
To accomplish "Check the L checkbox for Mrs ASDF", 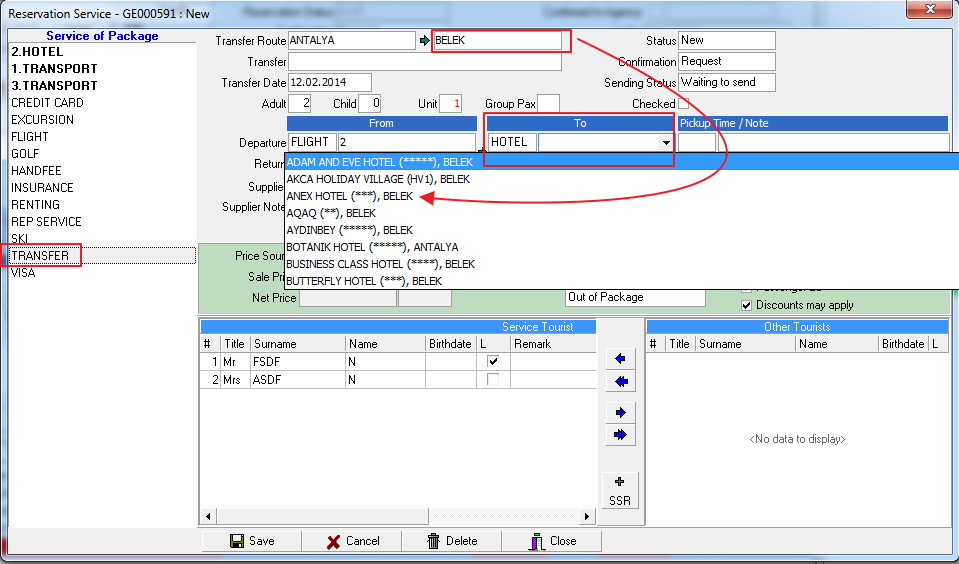I will 492,380.
